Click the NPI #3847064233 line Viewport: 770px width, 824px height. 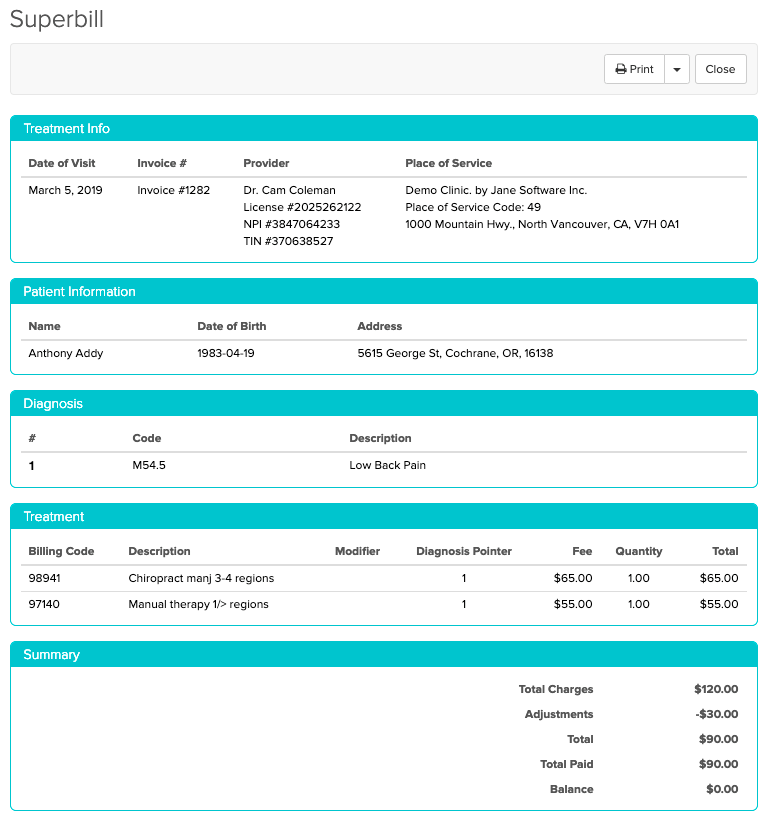[x=291, y=224]
